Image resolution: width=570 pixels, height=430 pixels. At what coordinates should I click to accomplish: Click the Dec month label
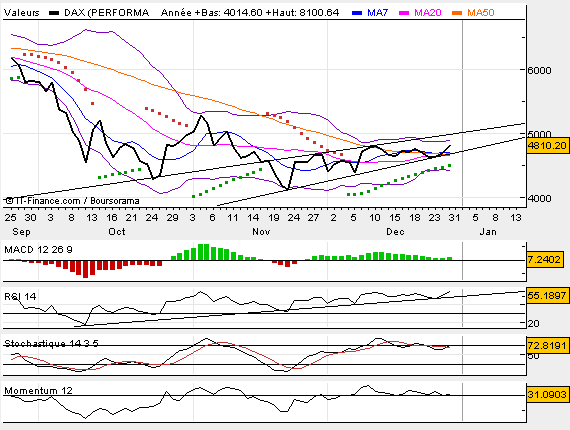[395, 232]
